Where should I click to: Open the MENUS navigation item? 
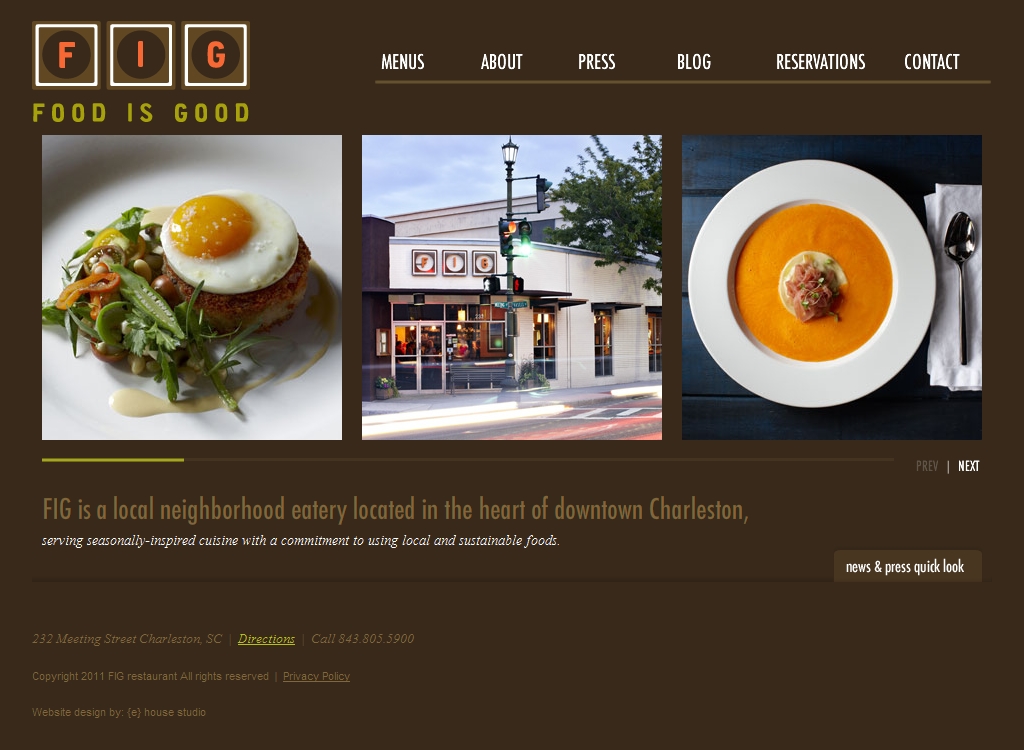click(x=402, y=62)
